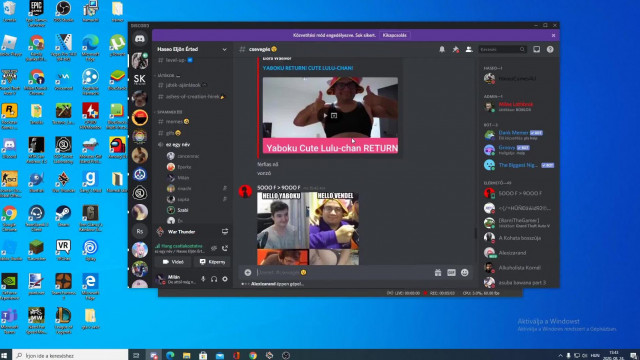Show pinned messages with pin icon
This screenshot has width=640, height=360.
(x=456, y=49)
